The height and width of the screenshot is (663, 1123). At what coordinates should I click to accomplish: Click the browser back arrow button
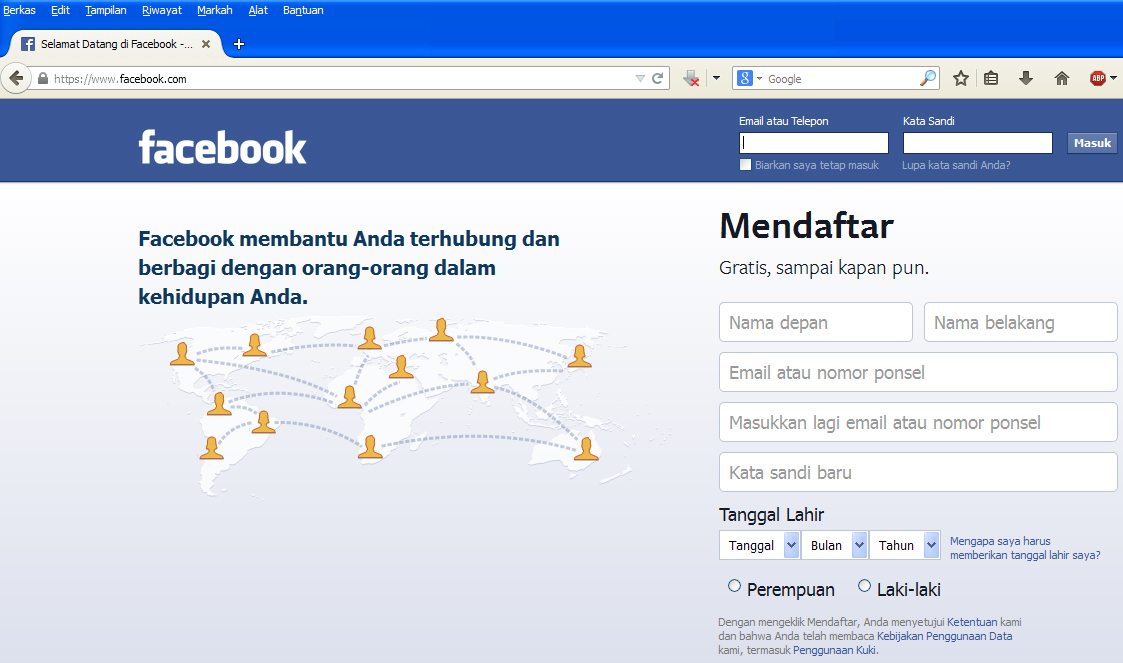[x=16, y=78]
